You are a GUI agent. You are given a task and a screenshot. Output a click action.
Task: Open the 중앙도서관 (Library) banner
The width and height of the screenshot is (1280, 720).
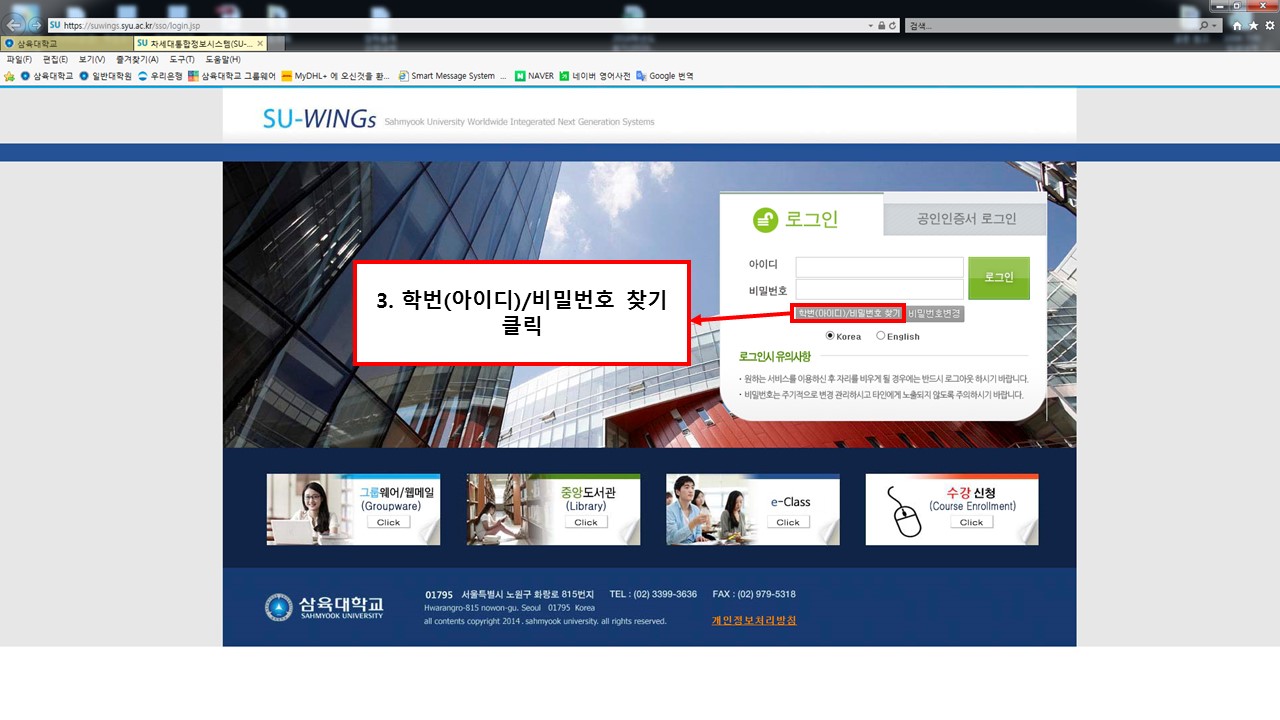click(553, 510)
